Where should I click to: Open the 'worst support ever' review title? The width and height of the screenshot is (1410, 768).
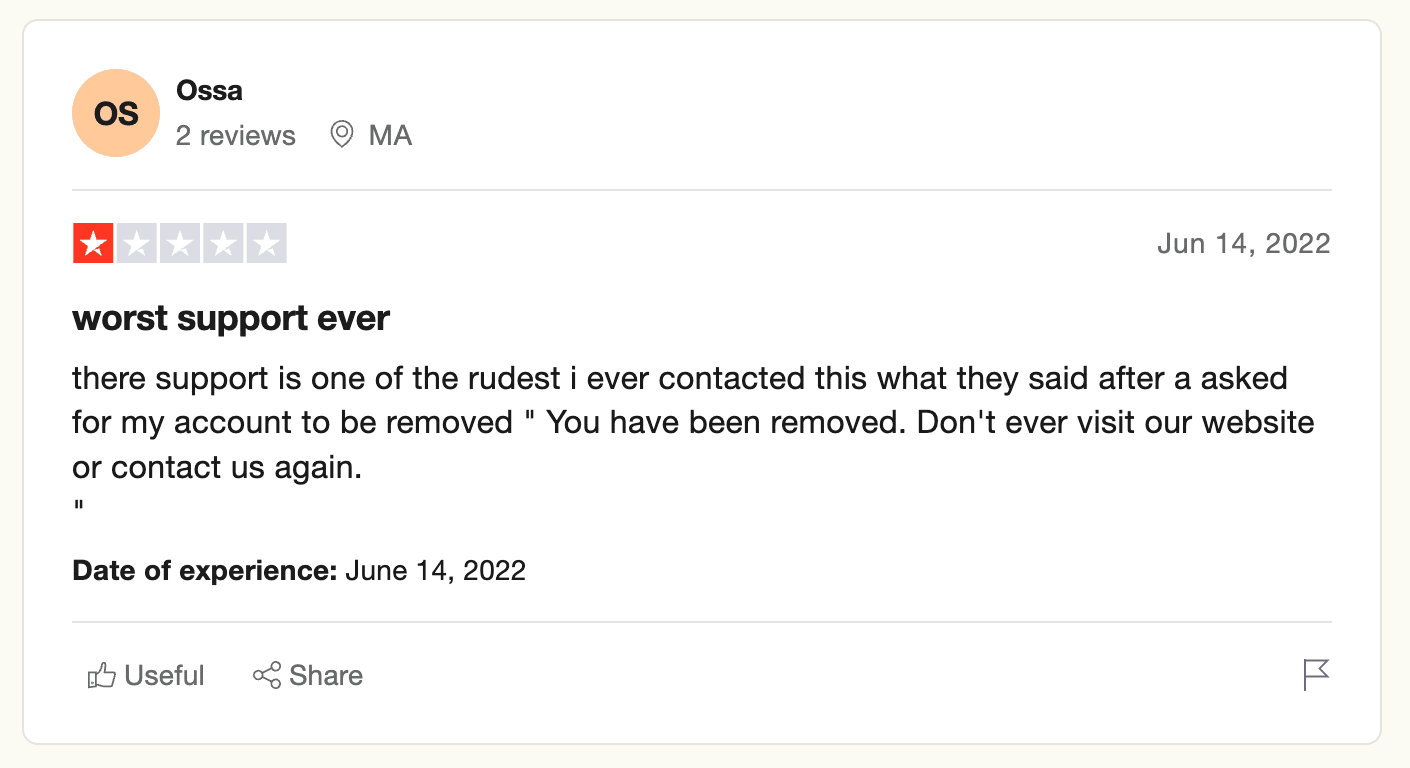(x=231, y=319)
